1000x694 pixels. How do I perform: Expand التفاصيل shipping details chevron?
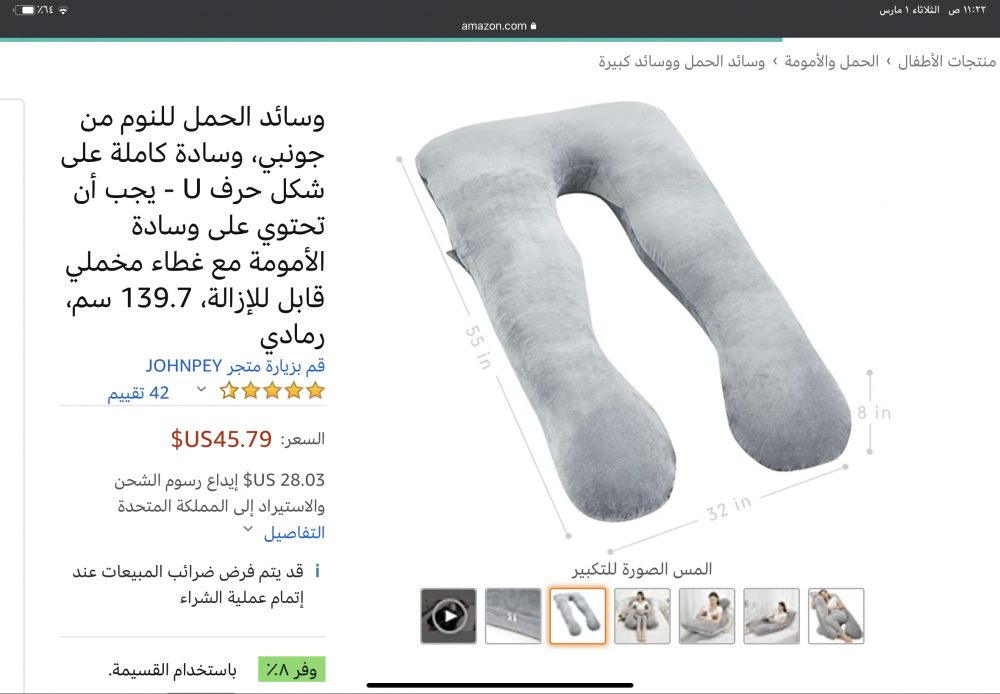pyautogui.click(x=248, y=529)
